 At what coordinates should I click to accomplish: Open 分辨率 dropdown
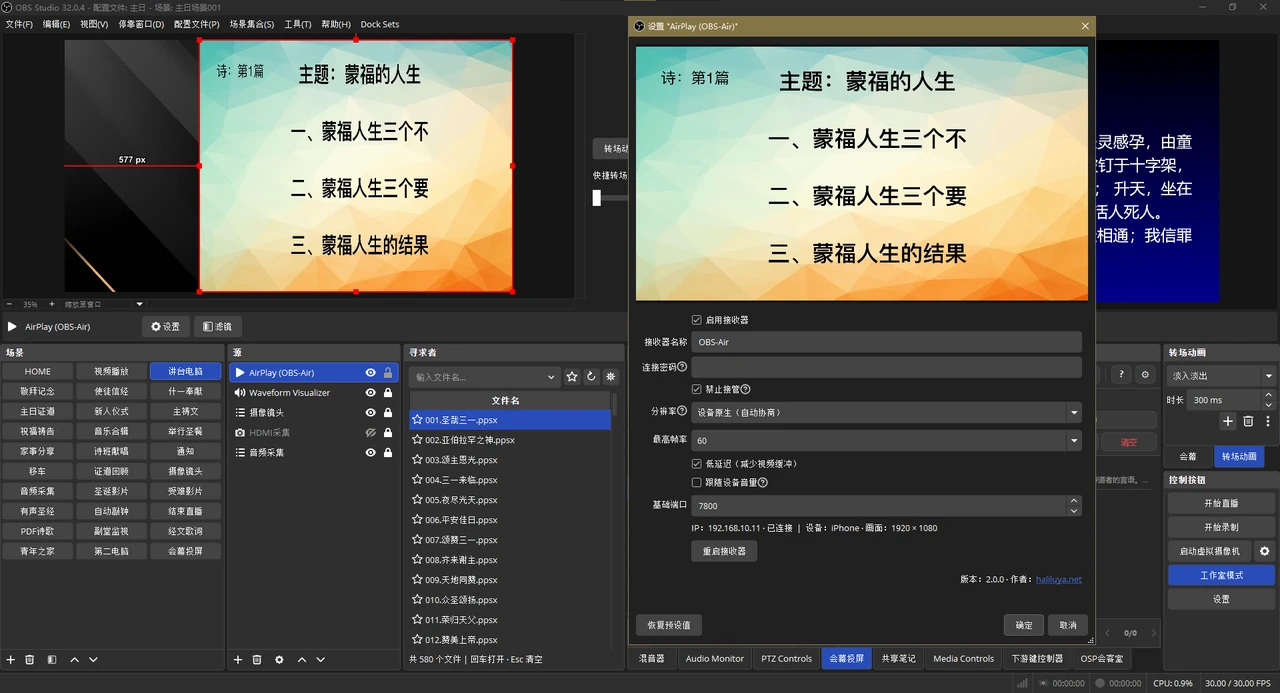(x=886, y=412)
